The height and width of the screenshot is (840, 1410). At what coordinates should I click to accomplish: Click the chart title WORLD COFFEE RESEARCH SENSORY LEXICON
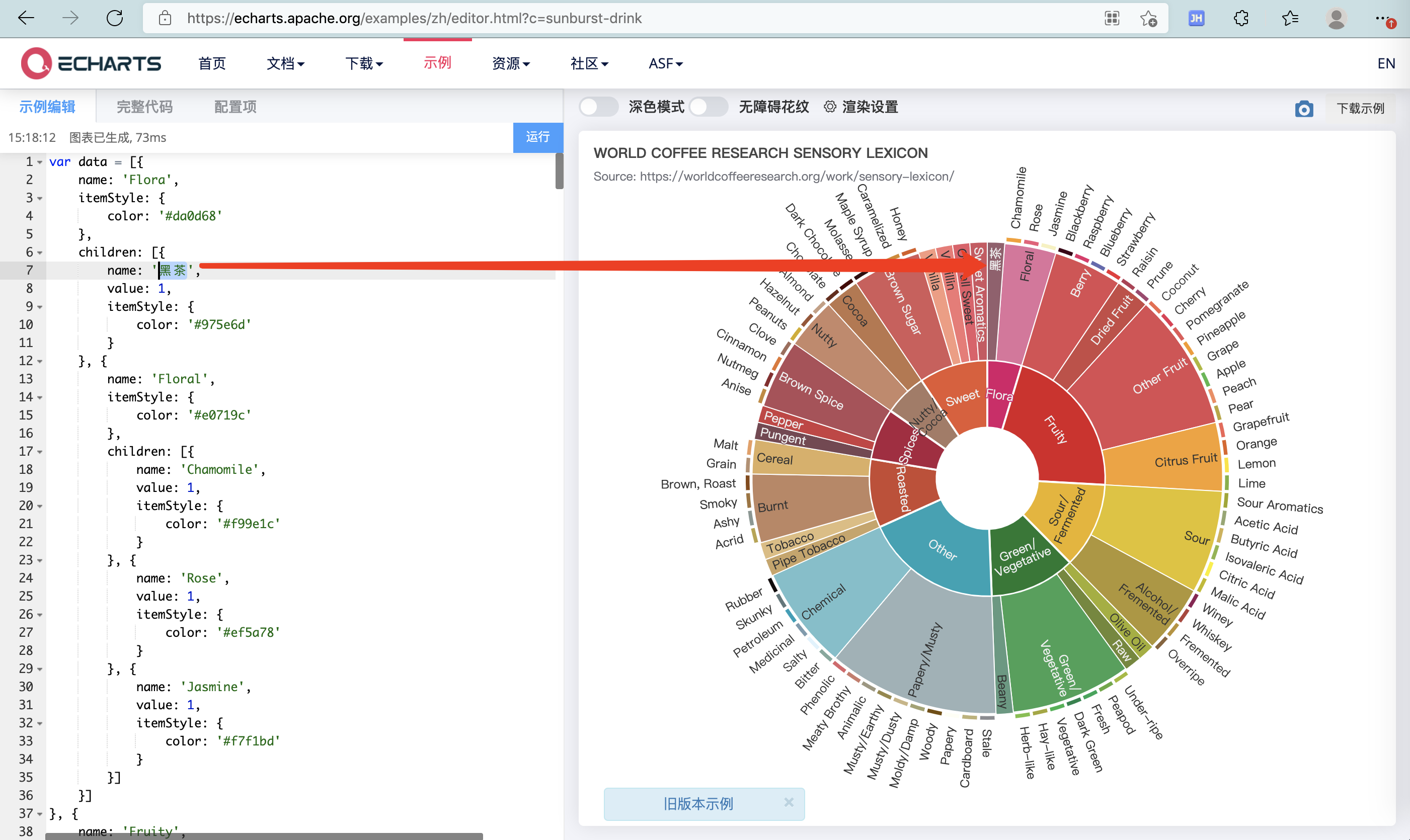coord(760,153)
